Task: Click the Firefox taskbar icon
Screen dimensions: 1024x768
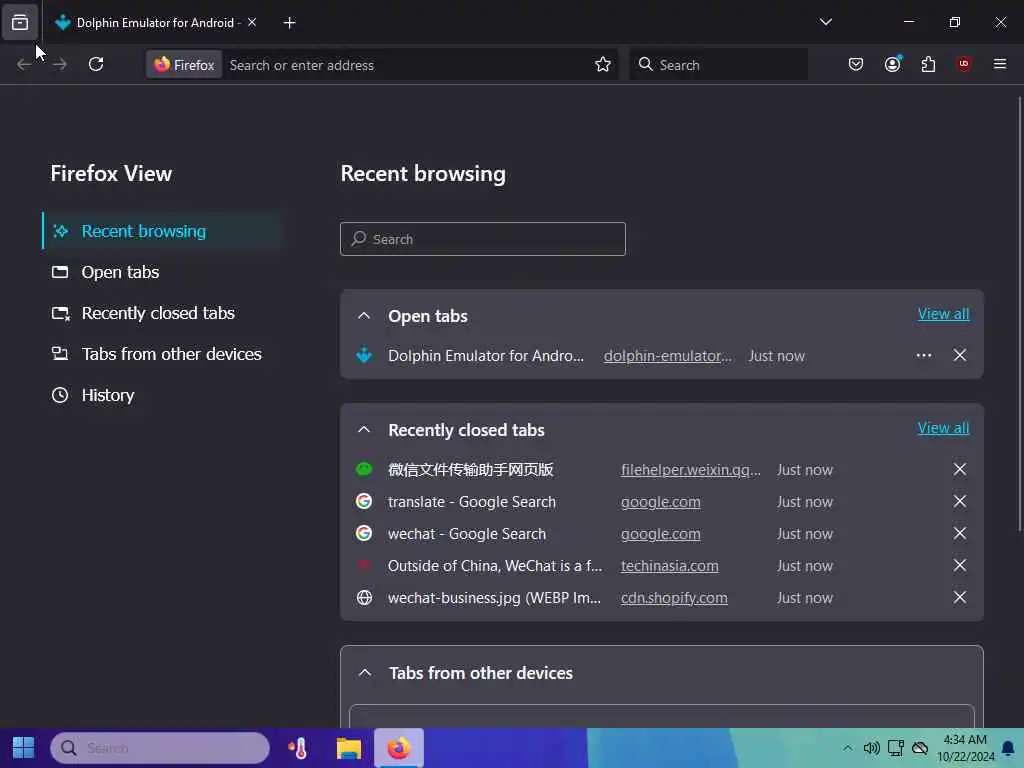Action: 398,748
